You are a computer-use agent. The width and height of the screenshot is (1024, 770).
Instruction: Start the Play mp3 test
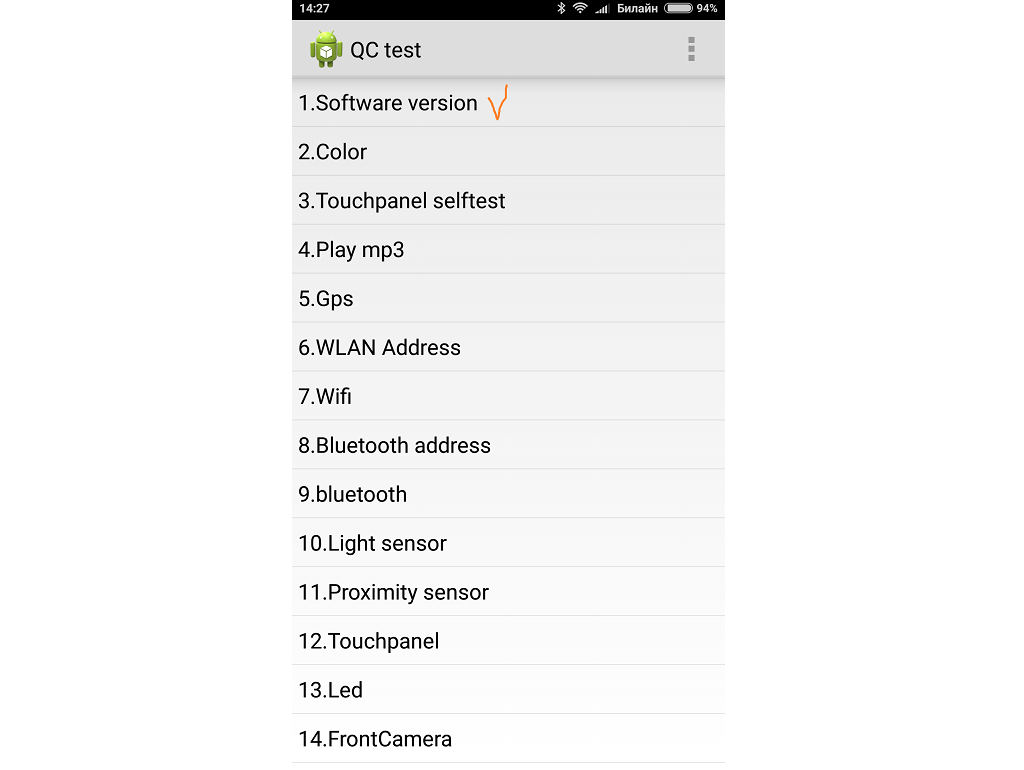click(351, 250)
